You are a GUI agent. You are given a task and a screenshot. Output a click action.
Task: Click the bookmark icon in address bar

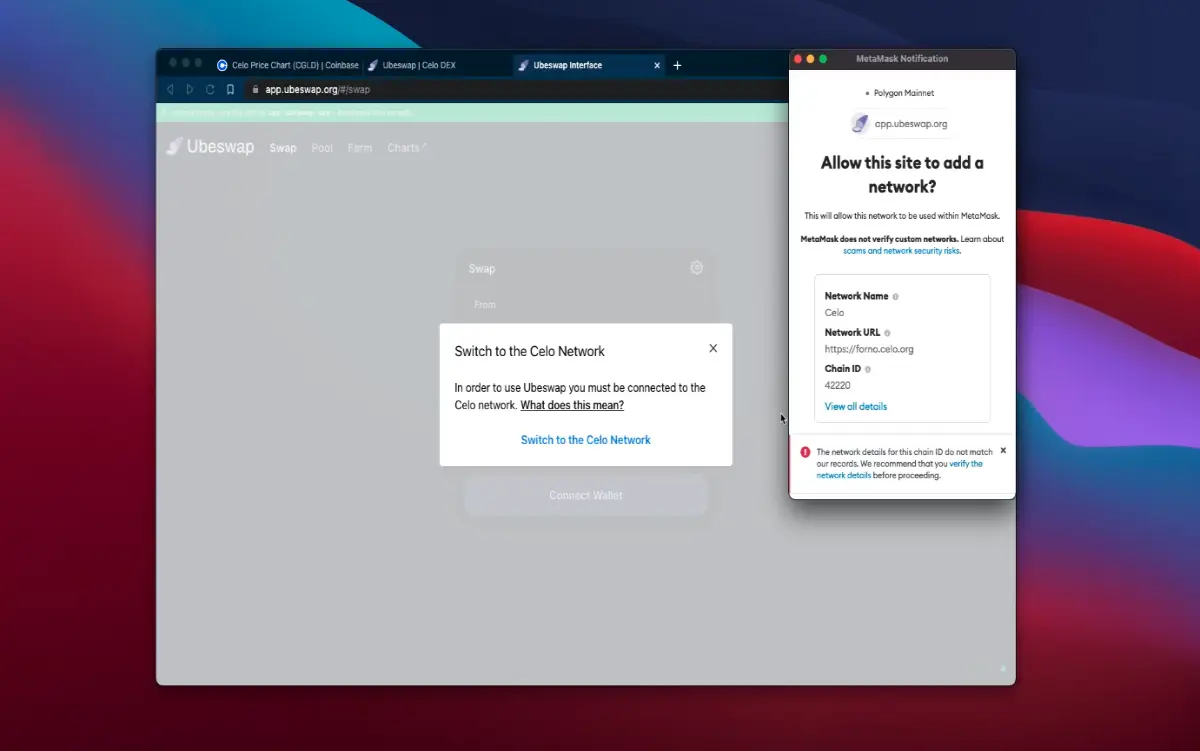230,89
